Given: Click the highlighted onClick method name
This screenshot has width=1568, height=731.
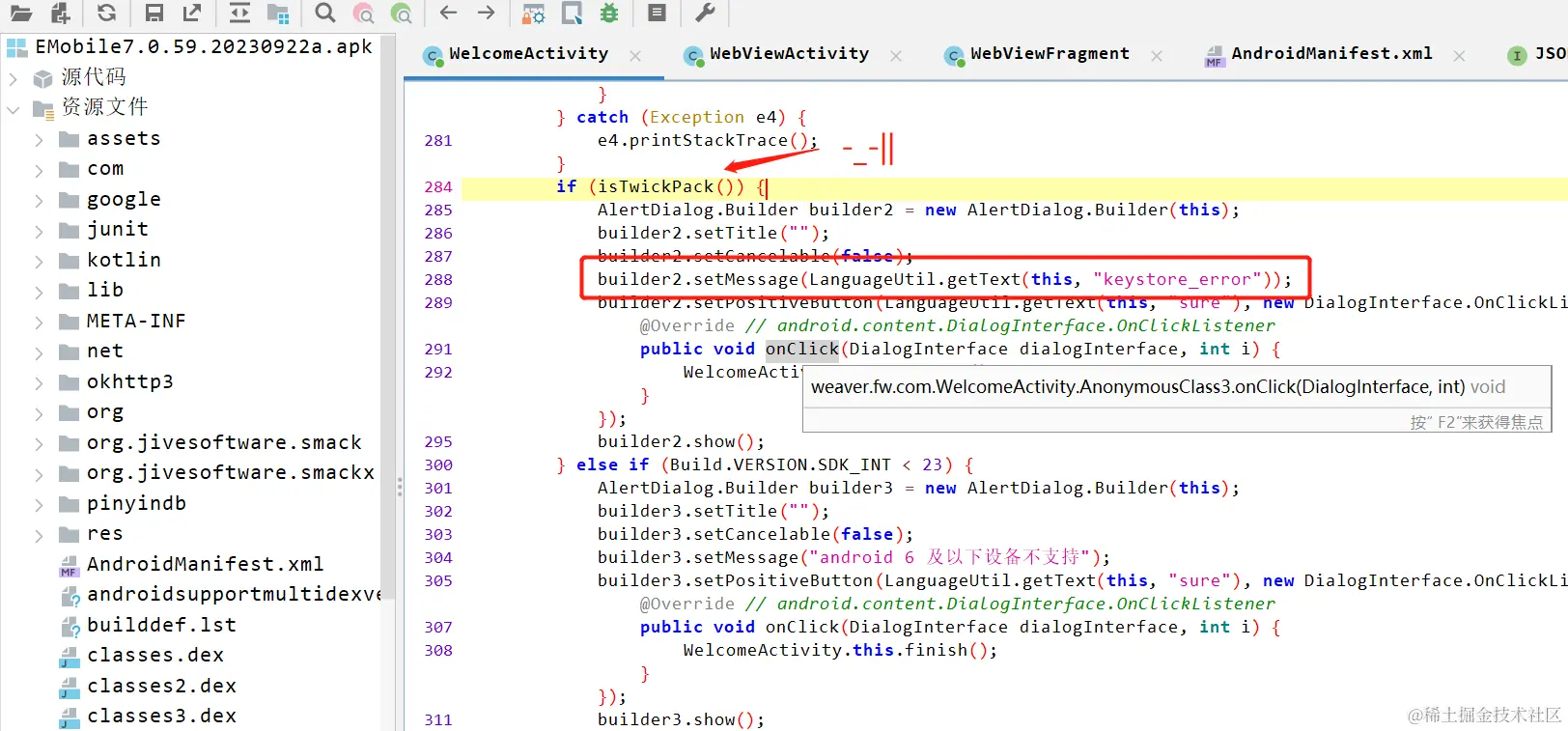Looking at the screenshot, I should coord(802,349).
